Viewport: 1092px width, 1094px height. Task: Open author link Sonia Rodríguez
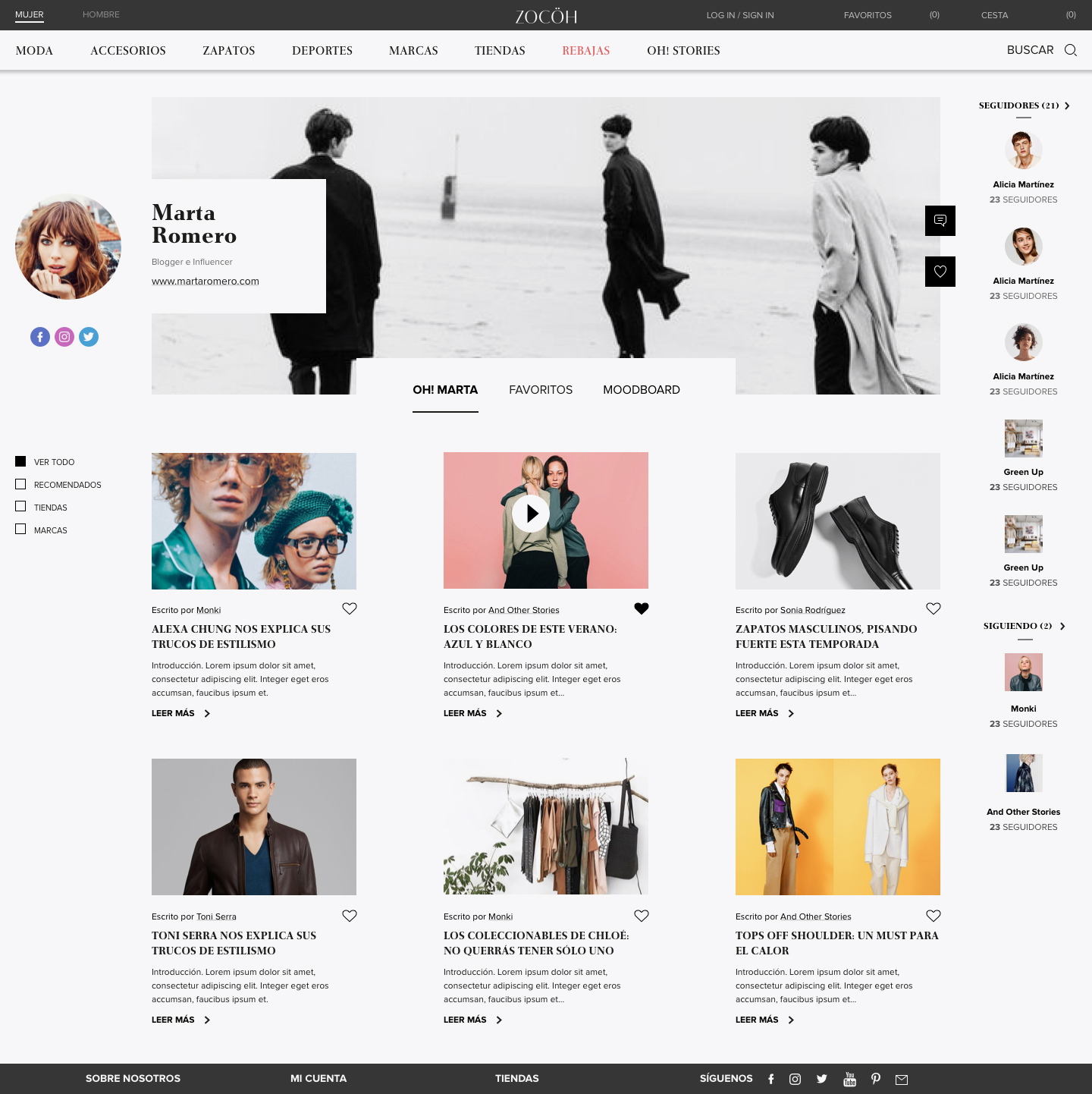[813, 610]
